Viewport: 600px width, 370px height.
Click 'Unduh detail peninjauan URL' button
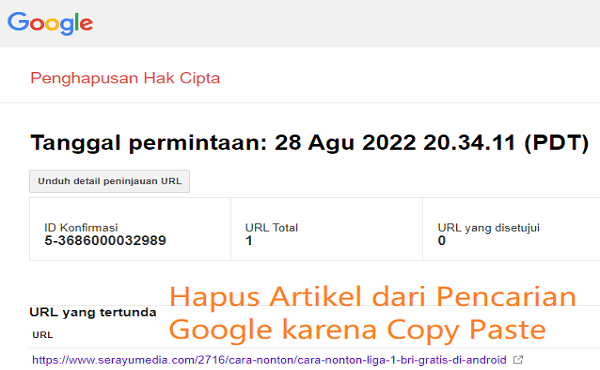(109, 181)
